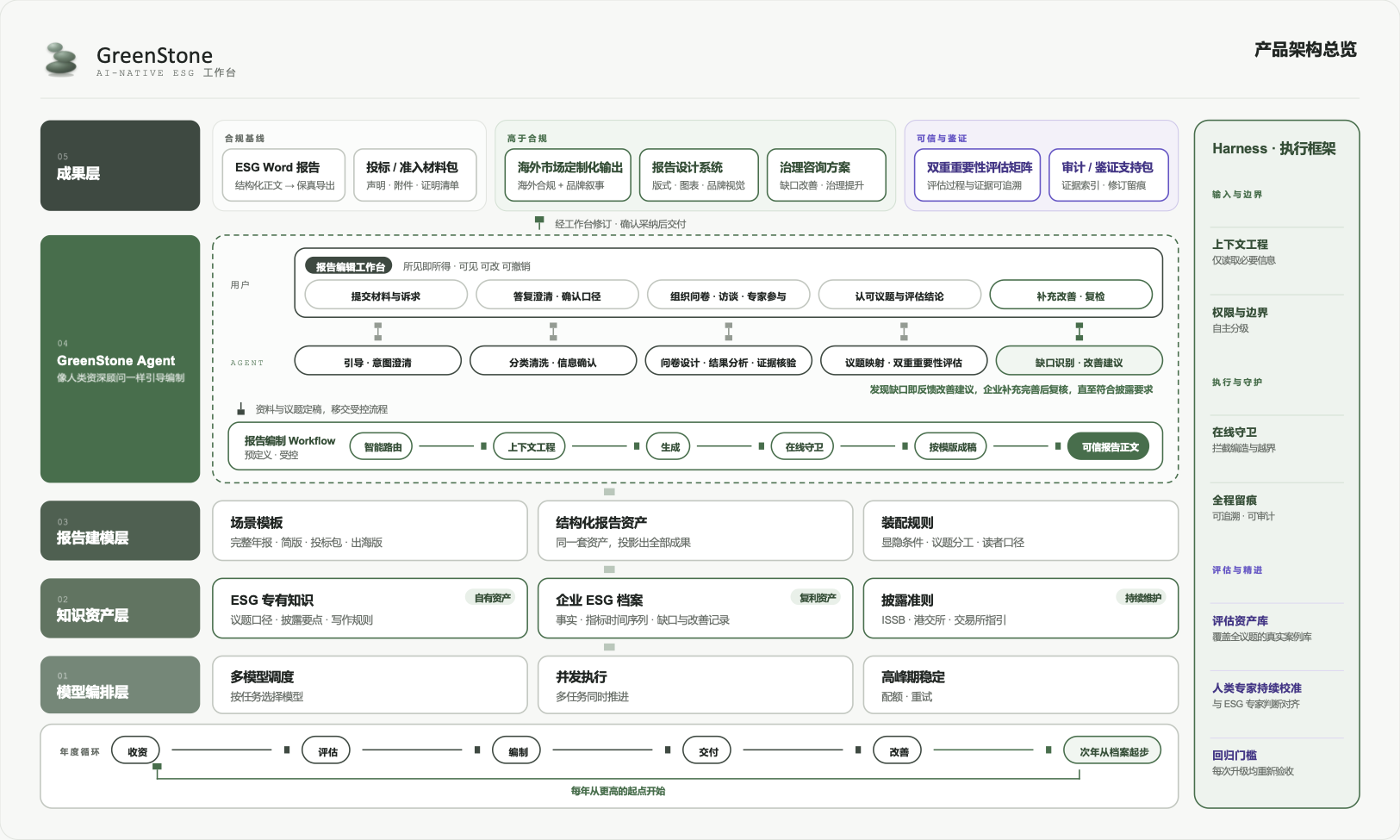Viewport: 1400px width, 840px height.
Task: Click the 可信报告正文 dark node
Action: point(1109,446)
